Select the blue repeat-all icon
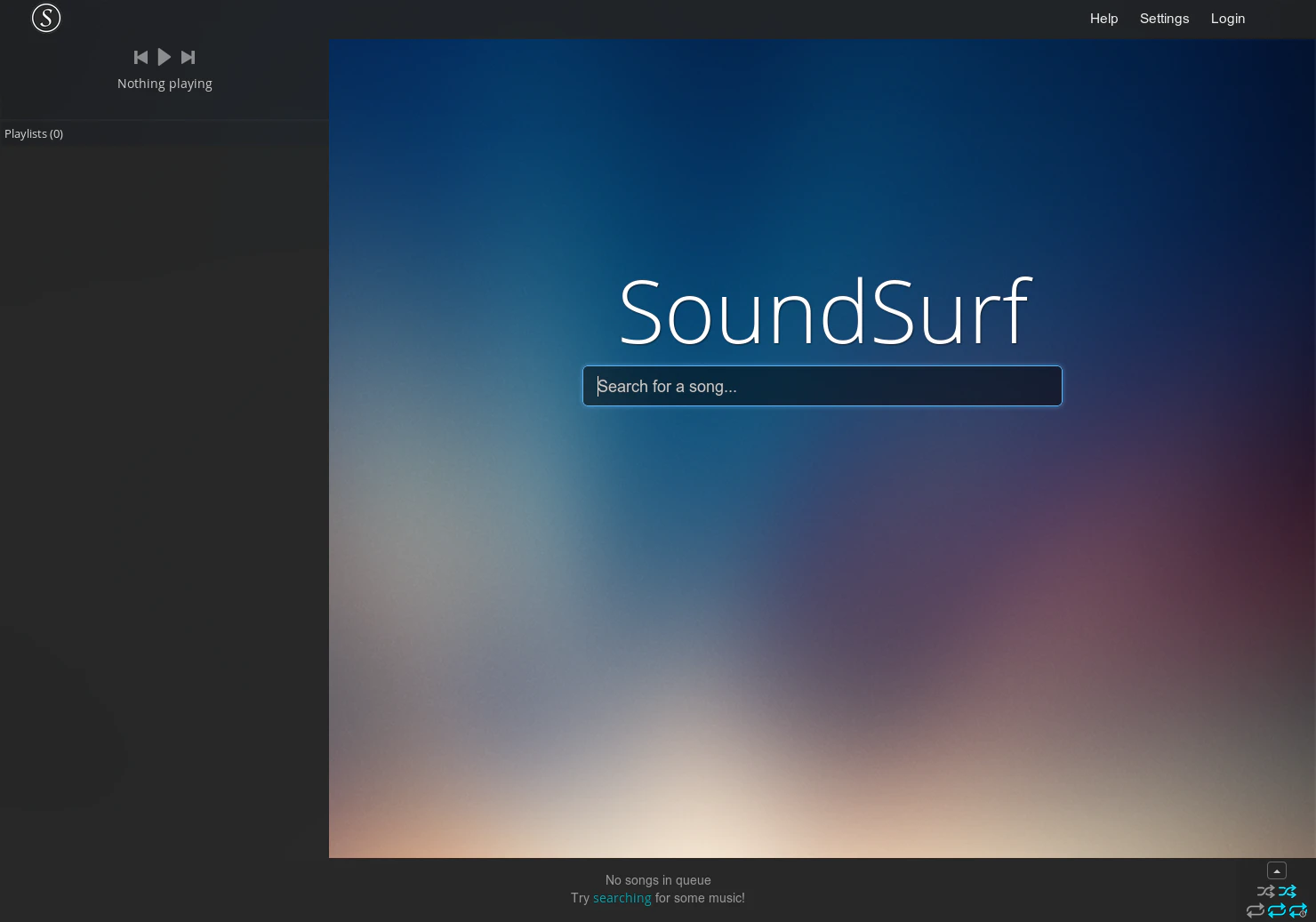The width and height of the screenshot is (1316, 922). tap(1277, 910)
